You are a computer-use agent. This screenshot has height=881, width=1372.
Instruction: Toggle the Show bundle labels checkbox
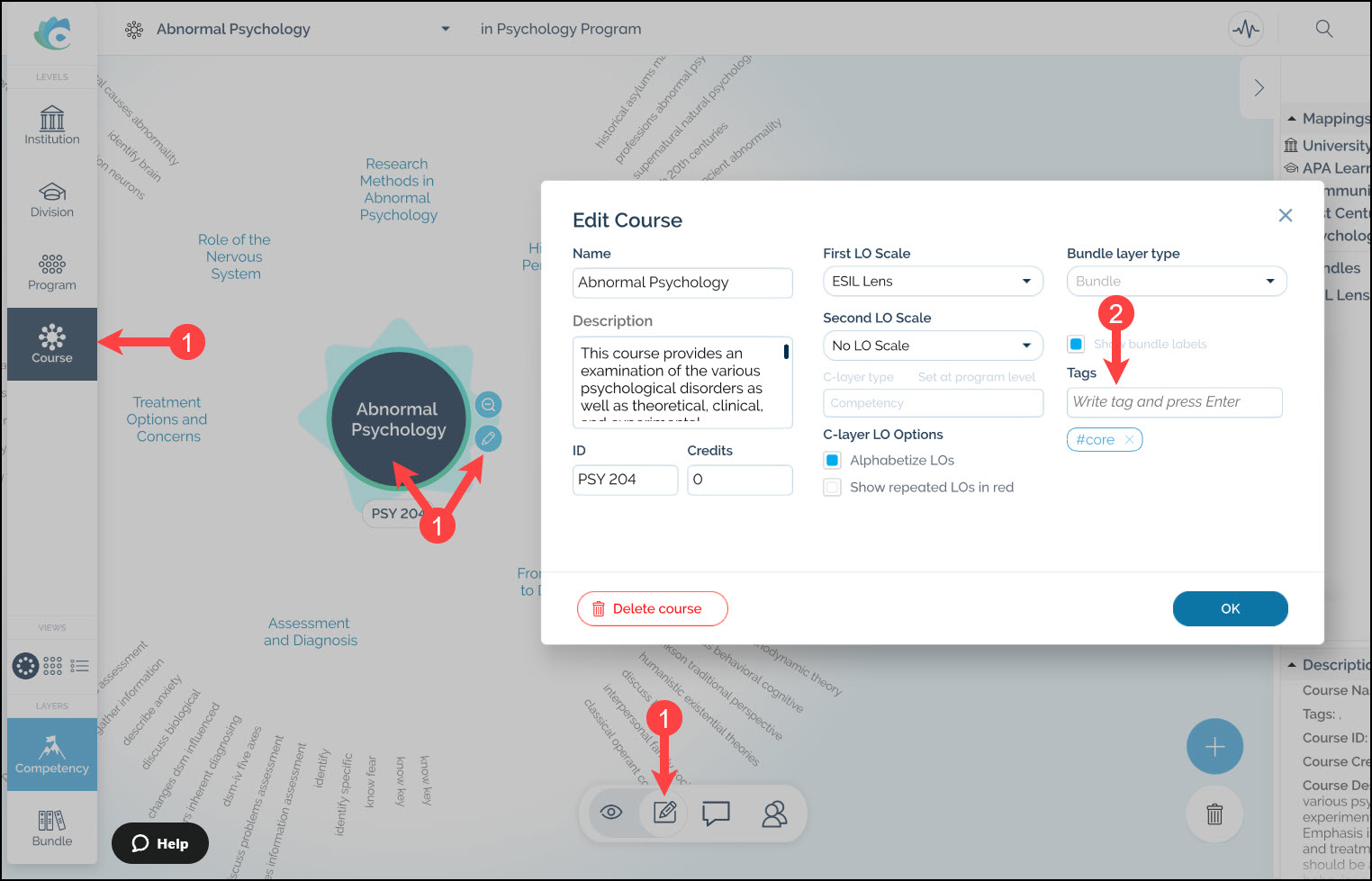point(1076,344)
